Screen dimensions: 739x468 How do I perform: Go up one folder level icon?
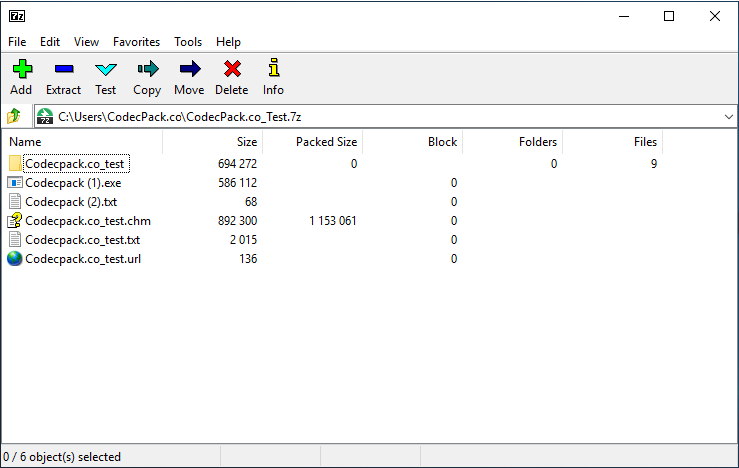pos(14,116)
